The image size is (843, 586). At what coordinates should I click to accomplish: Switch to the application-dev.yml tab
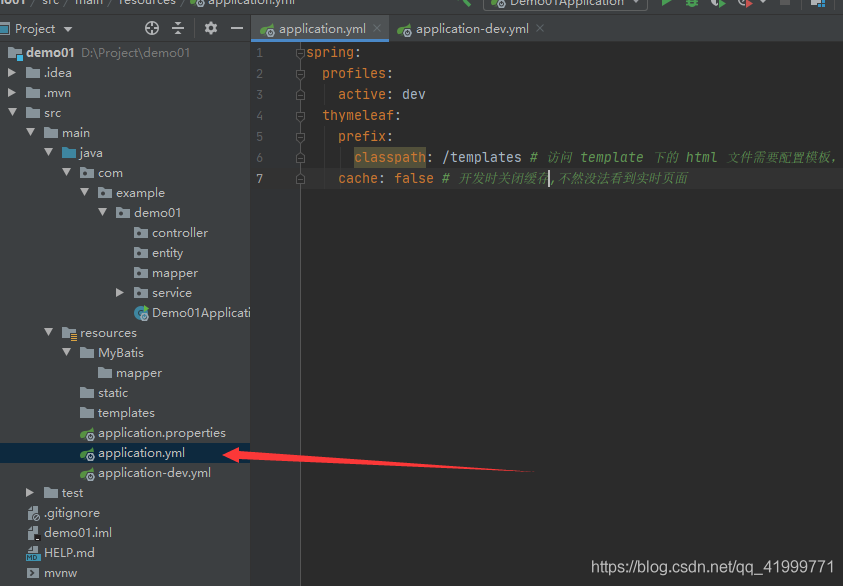471,29
